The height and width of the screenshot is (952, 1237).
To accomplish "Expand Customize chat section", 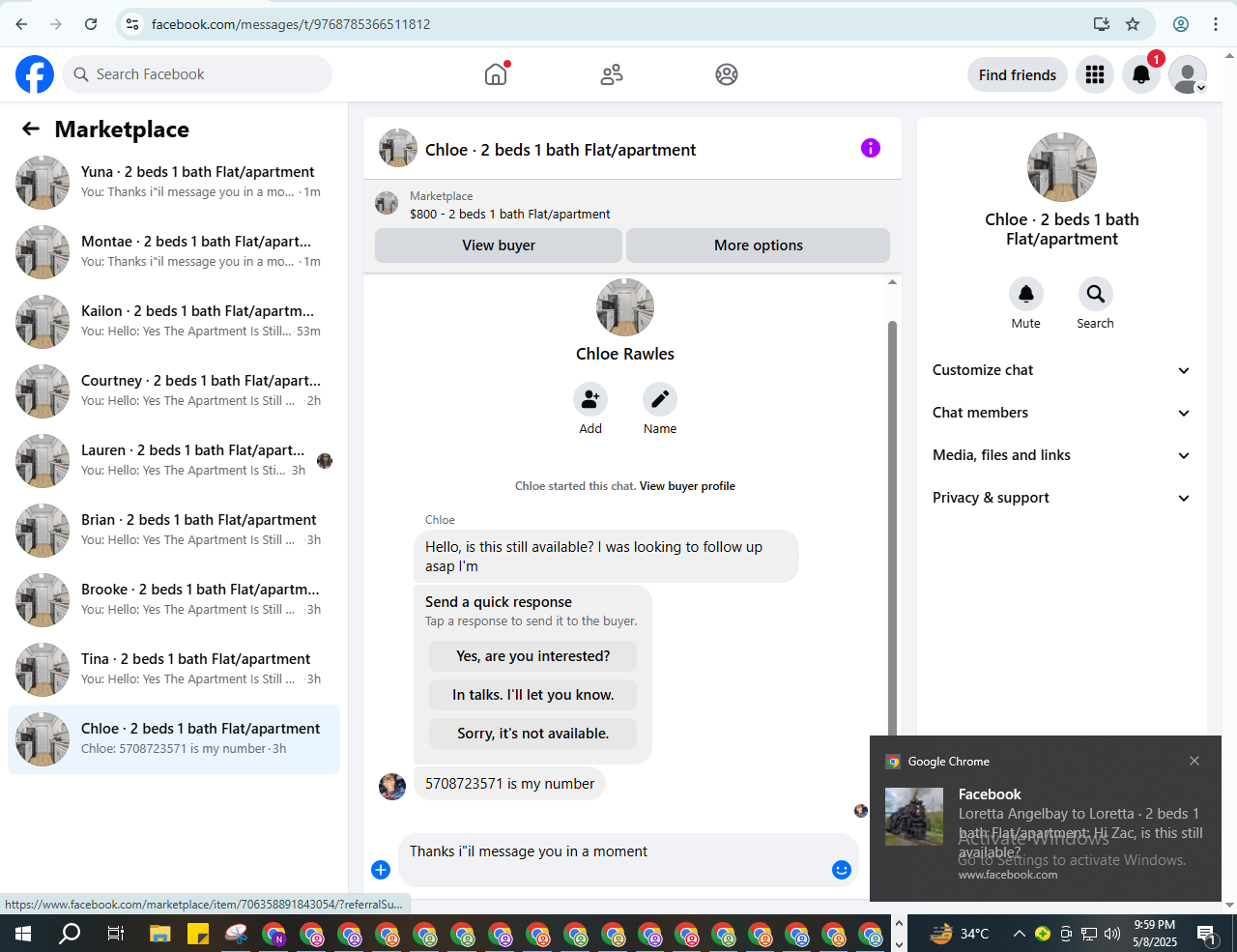I will [1062, 370].
